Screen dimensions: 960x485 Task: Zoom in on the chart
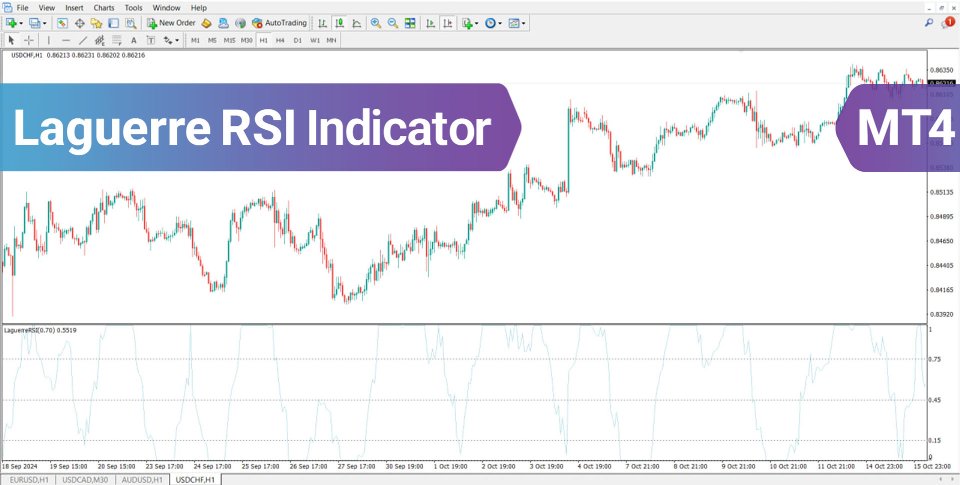(x=376, y=23)
